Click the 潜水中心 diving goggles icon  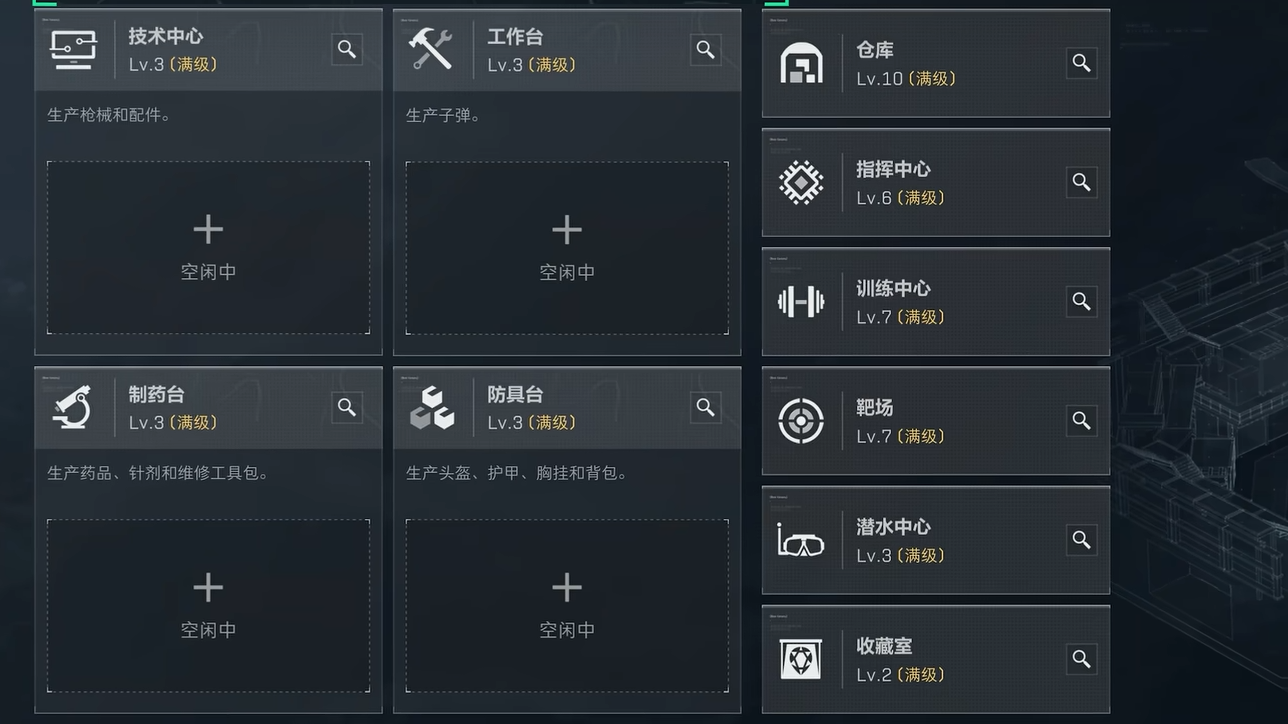click(801, 540)
